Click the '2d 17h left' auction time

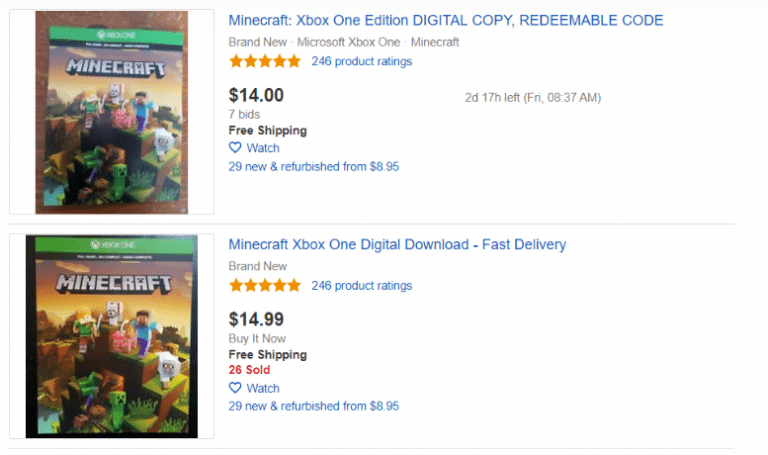click(x=532, y=97)
